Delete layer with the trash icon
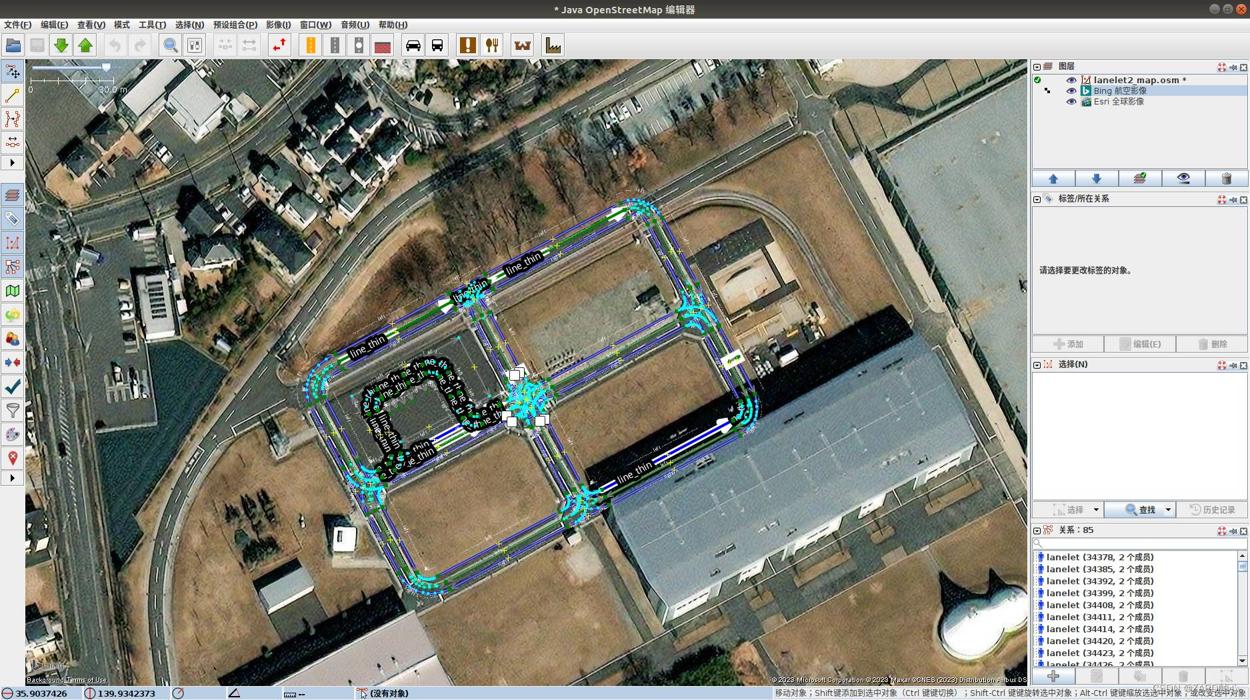1250x700 pixels. (1226, 178)
